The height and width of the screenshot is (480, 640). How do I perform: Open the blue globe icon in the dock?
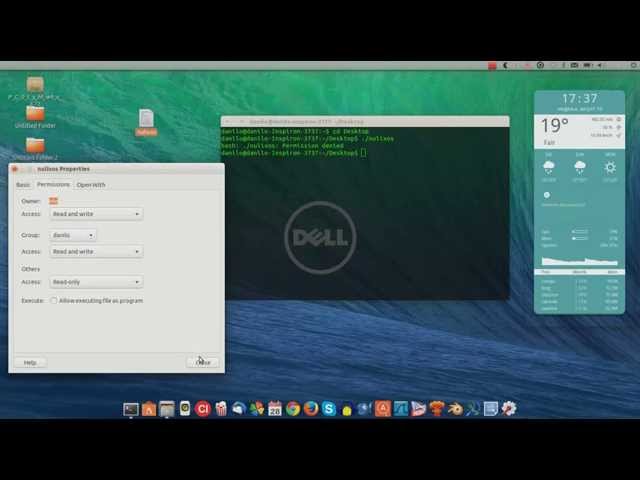[364, 409]
